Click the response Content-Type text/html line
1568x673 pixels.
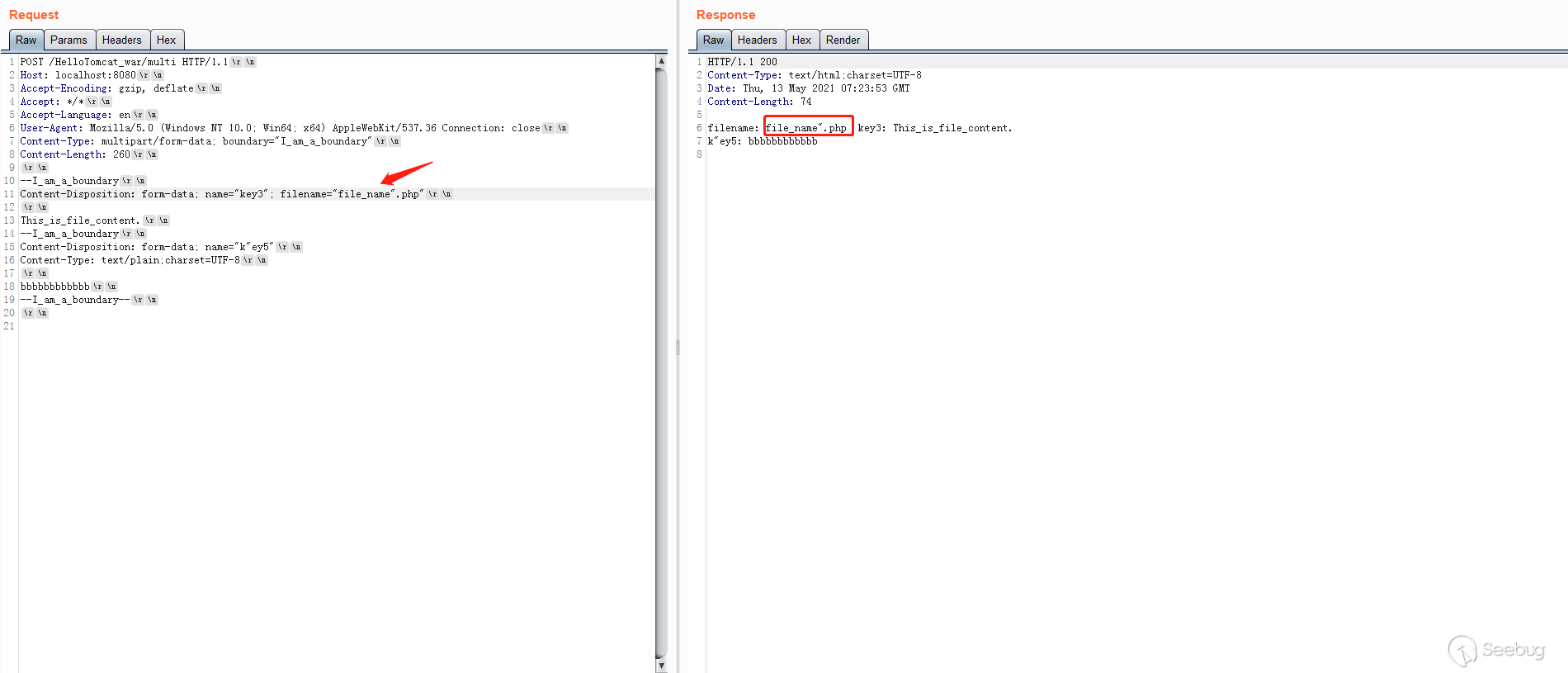point(815,75)
